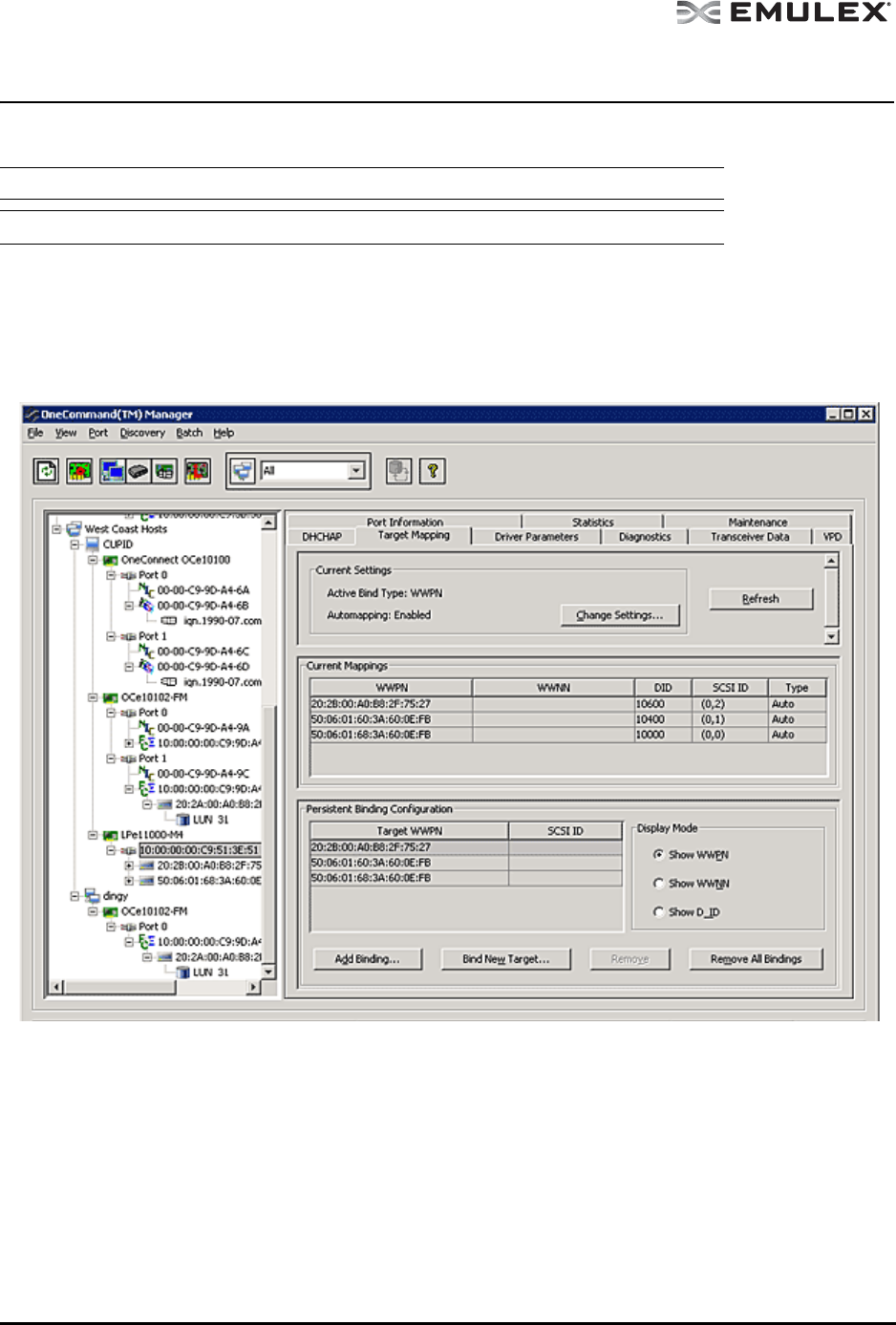Click tree panel horizontal scrollbar right arrow
The image size is (896, 1325).
tap(253, 987)
